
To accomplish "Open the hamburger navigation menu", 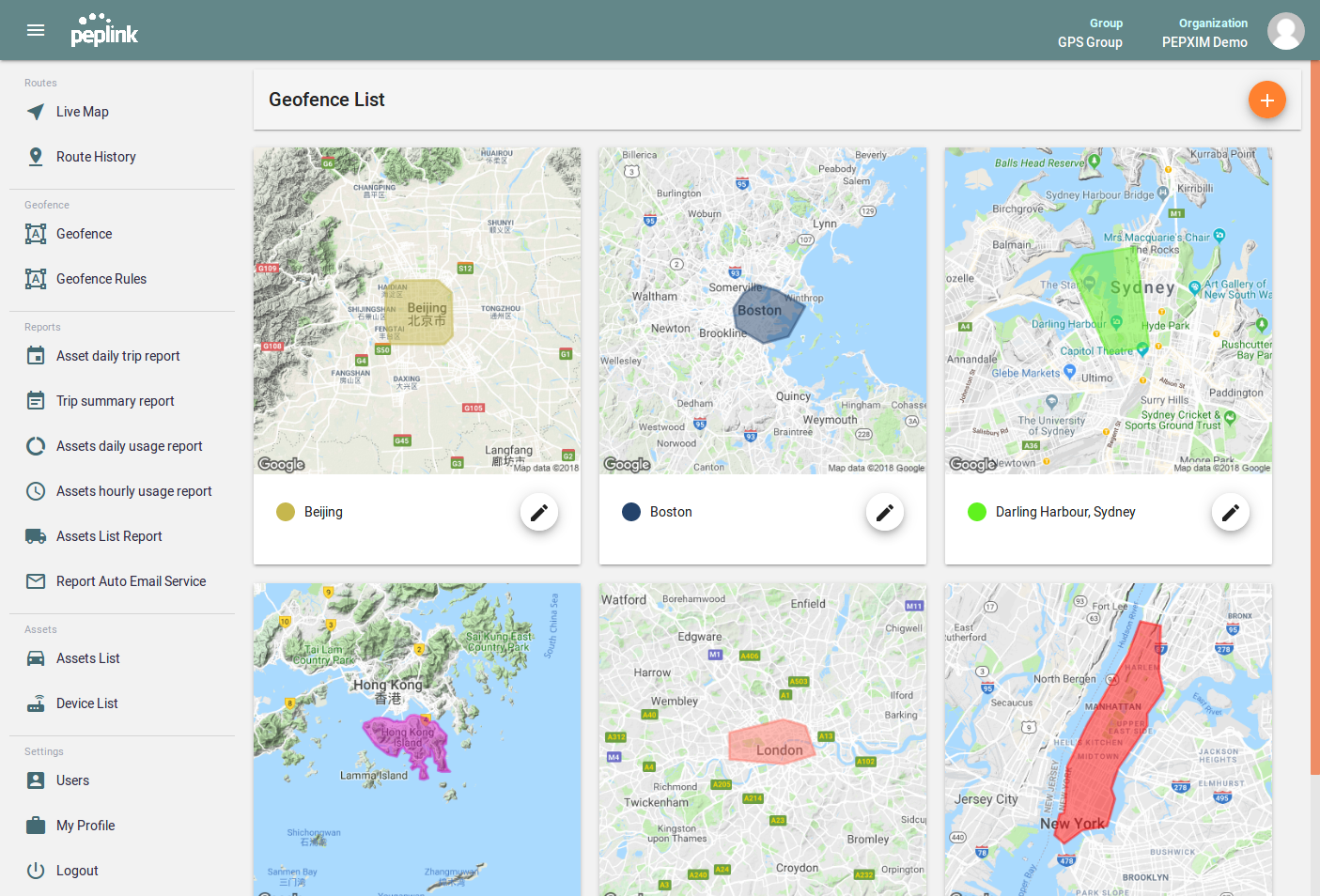I will 36,30.
